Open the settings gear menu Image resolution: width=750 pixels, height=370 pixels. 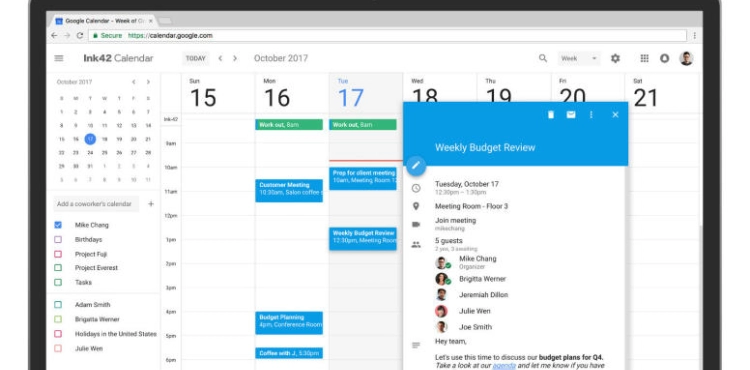click(615, 58)
